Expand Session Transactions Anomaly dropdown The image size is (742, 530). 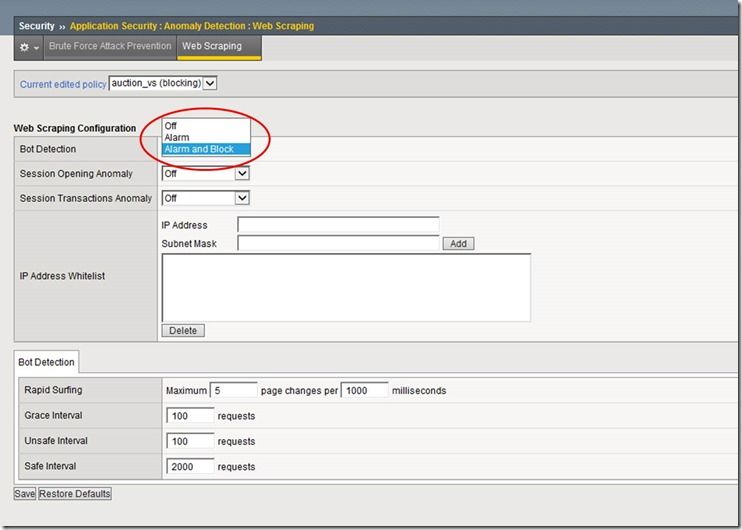(x=205, y=199)
